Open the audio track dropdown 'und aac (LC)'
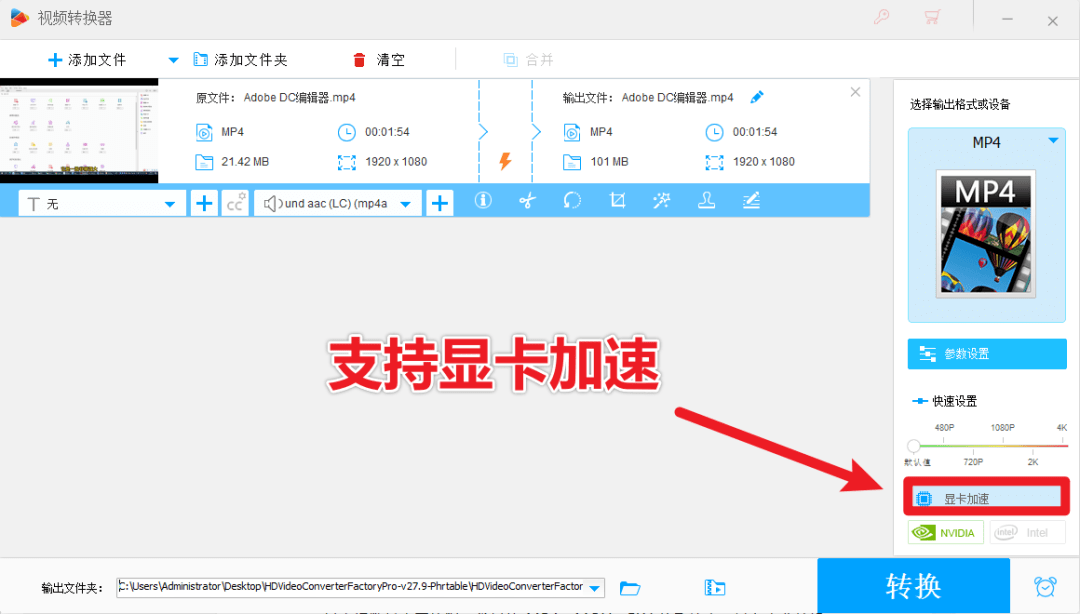The width and height of the screenshot is (1080, 614). 337,202
